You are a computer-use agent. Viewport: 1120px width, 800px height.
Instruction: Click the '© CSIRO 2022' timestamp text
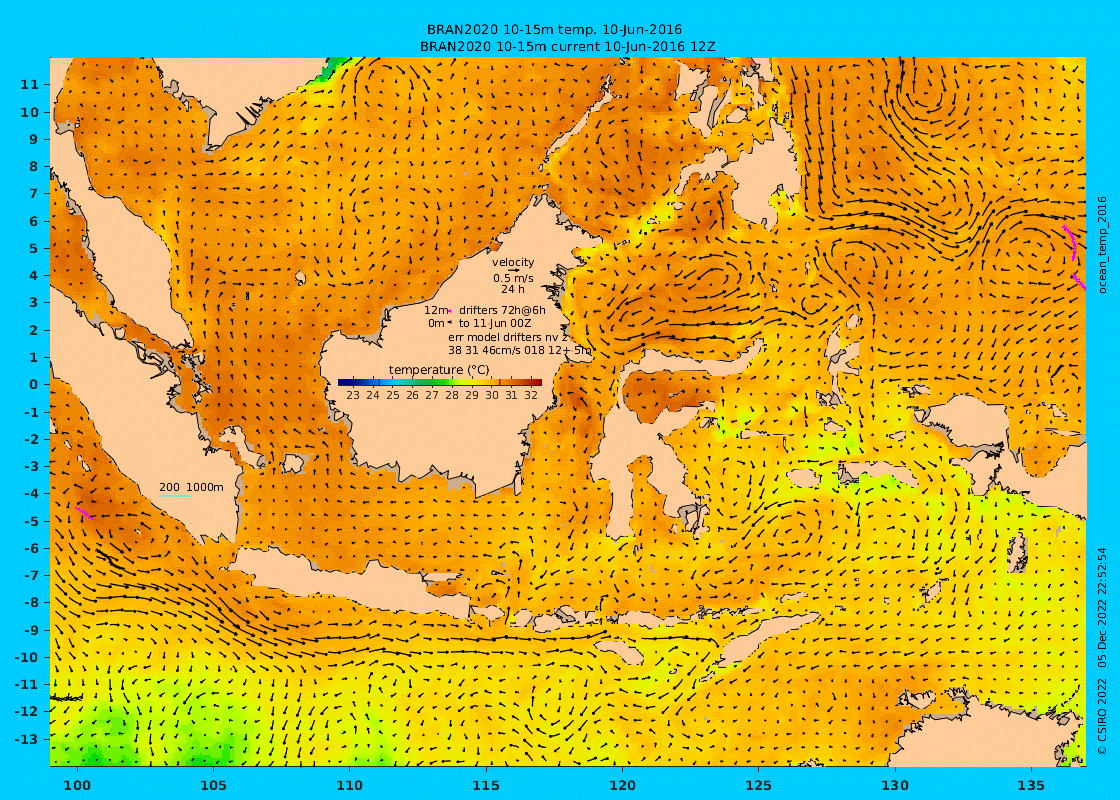click(1102, 651)
